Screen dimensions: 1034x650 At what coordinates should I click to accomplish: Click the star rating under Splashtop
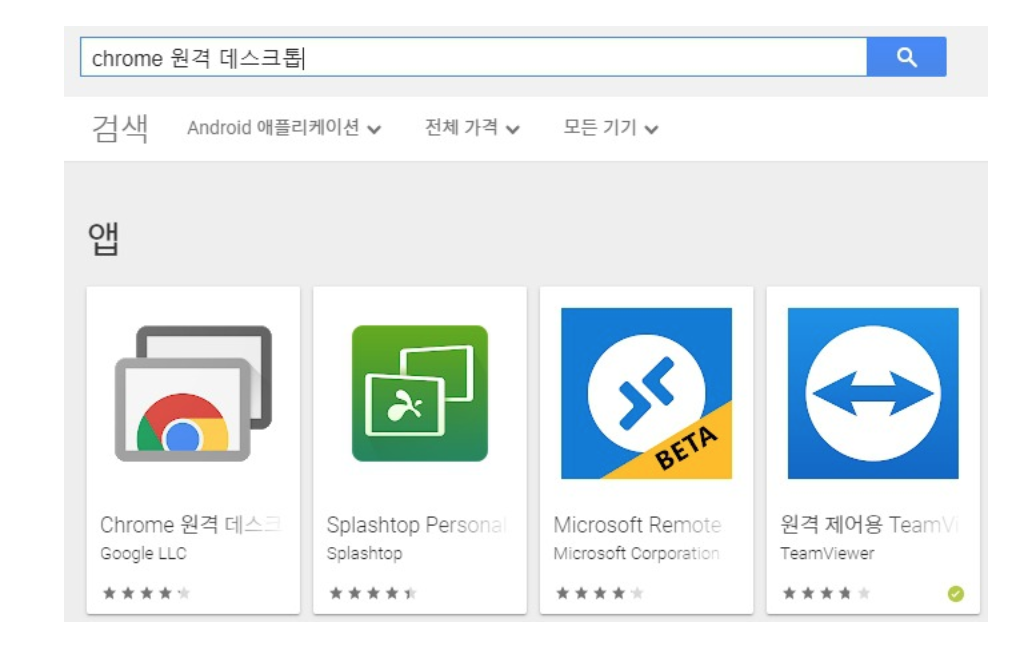pos(373,593)
